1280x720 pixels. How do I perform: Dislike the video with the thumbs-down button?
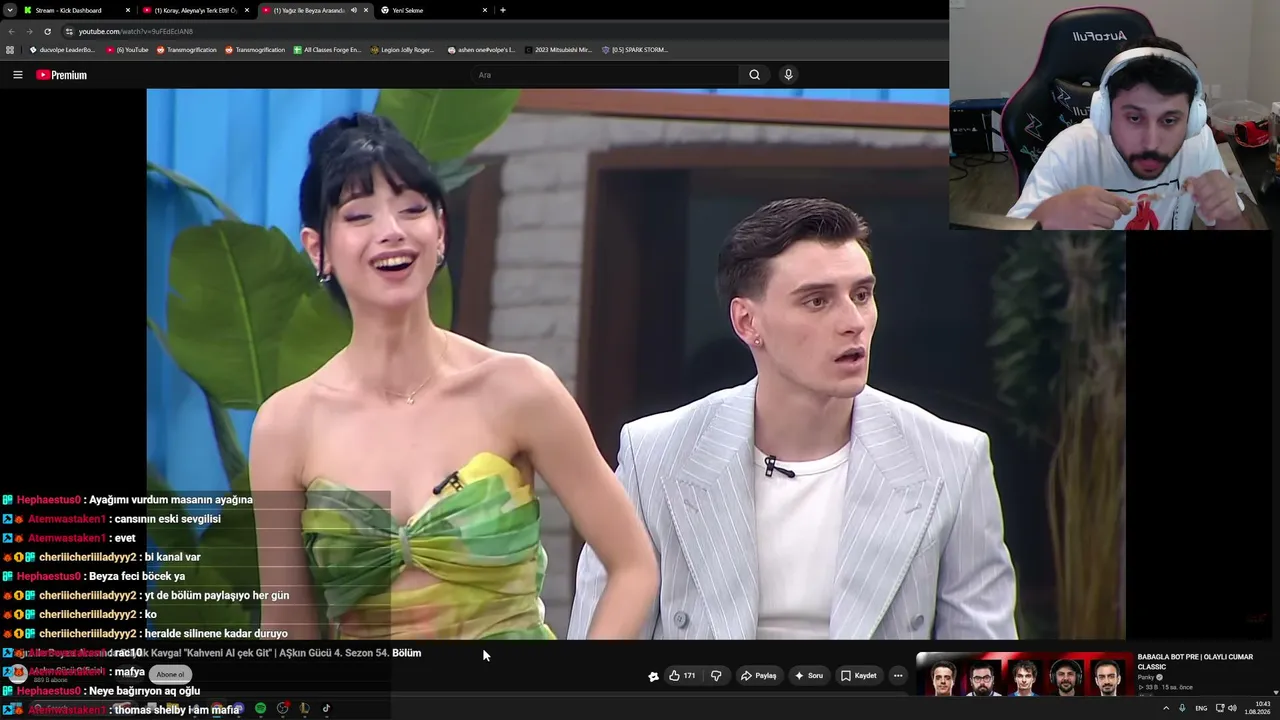coord(716,676)
